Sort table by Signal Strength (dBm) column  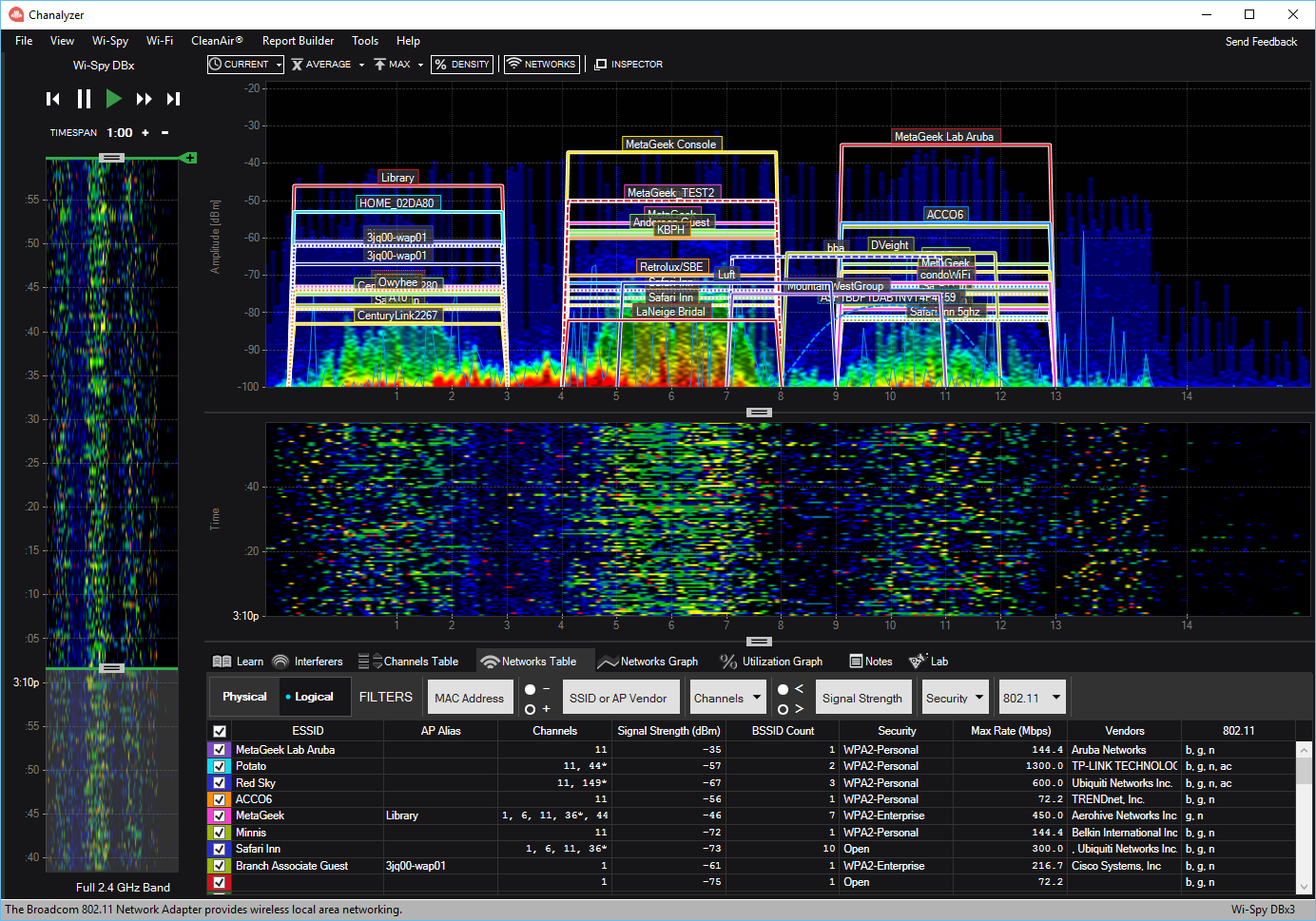pos(668,731)
